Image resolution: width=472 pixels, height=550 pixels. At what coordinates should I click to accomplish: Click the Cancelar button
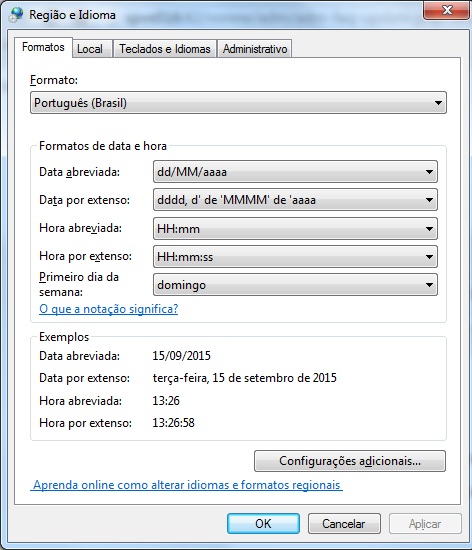[344, 524]
